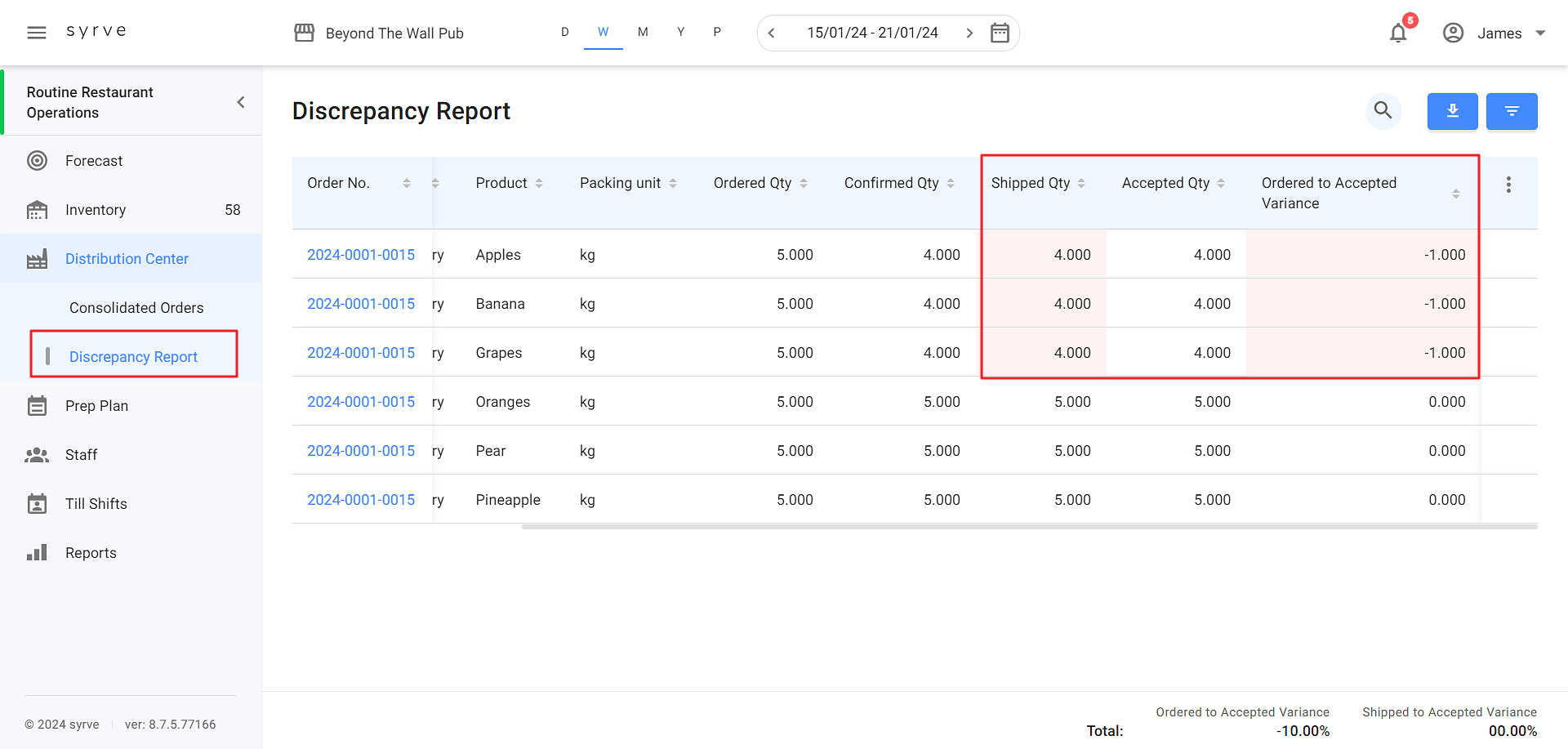
Task: Select the D daily period tab
Action: (x=564, y=32)
